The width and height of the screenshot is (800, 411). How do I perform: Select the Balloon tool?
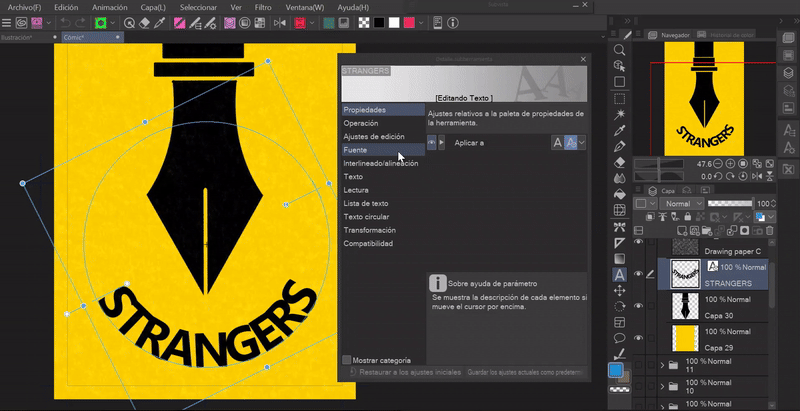[619, 338]
